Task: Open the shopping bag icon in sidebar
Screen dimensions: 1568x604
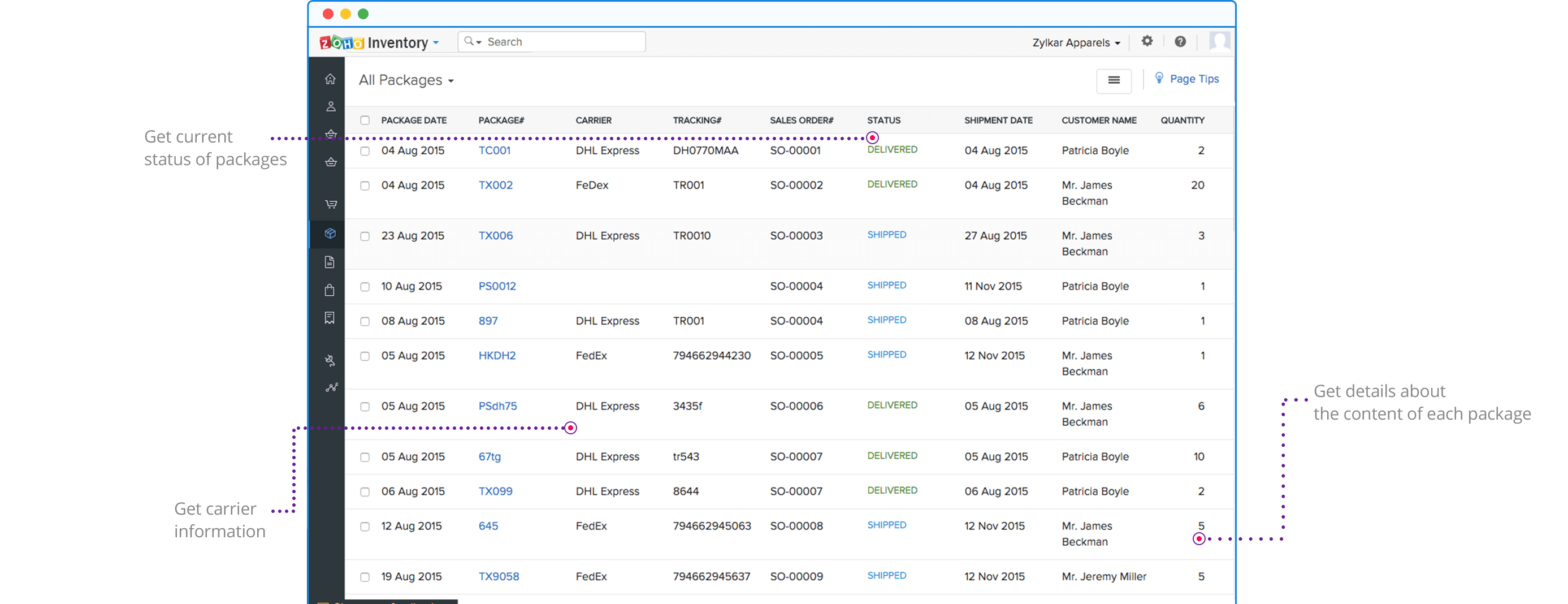Action: click(x=330, y=290)
